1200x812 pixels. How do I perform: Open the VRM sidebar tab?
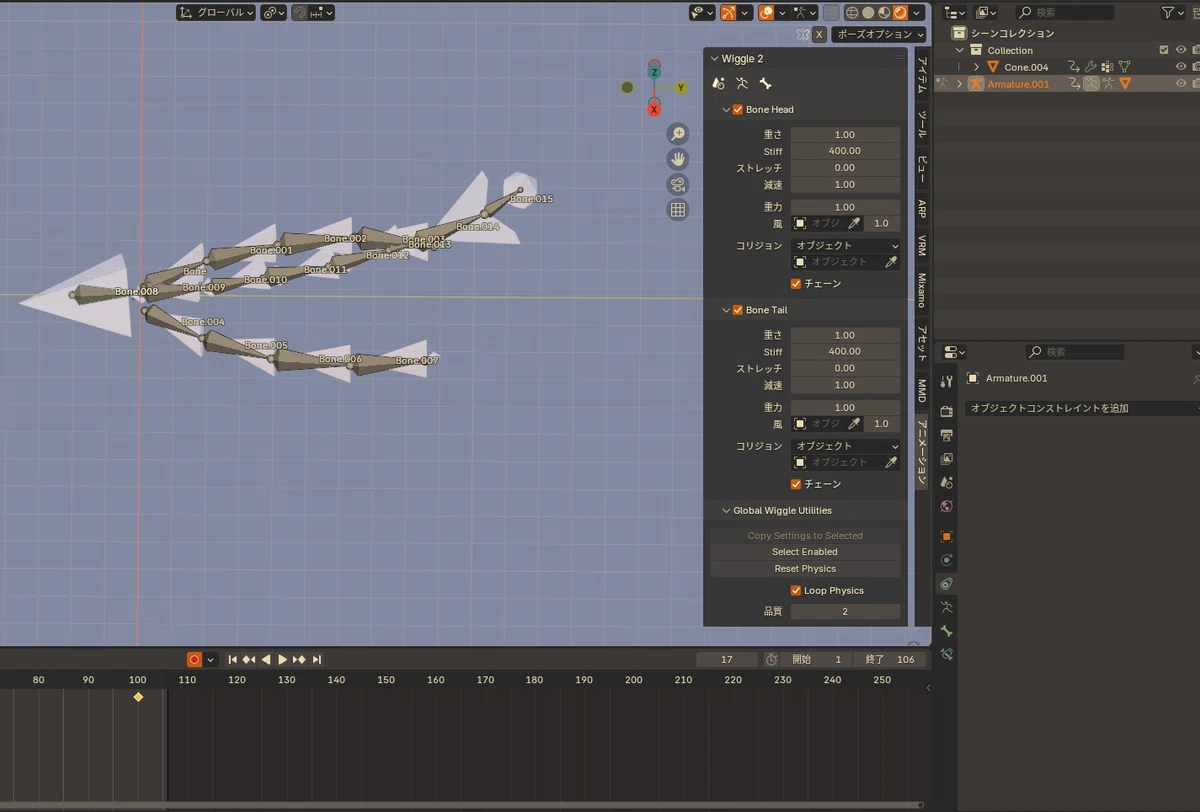coord(922,247)
